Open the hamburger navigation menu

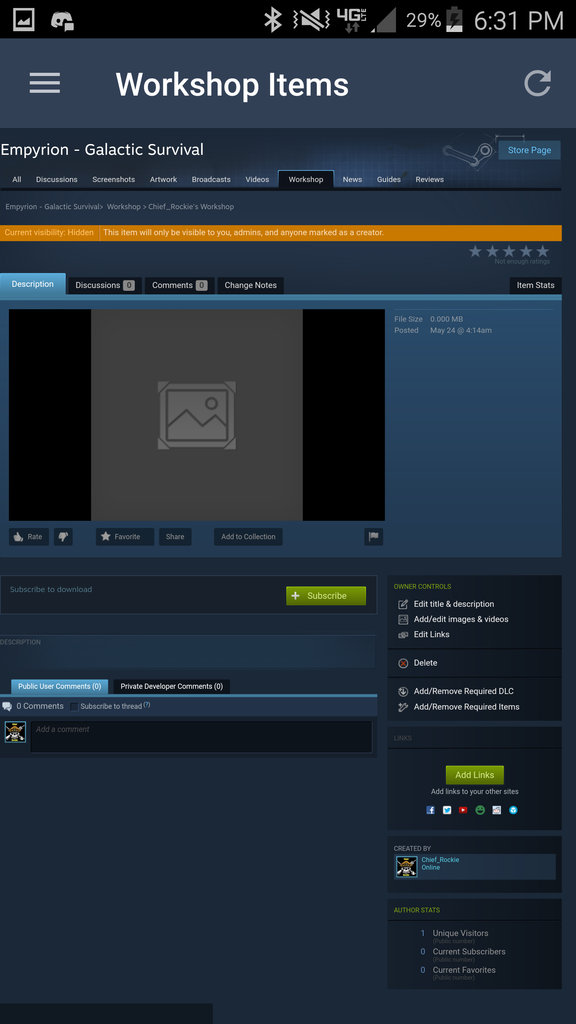[44, 83]
